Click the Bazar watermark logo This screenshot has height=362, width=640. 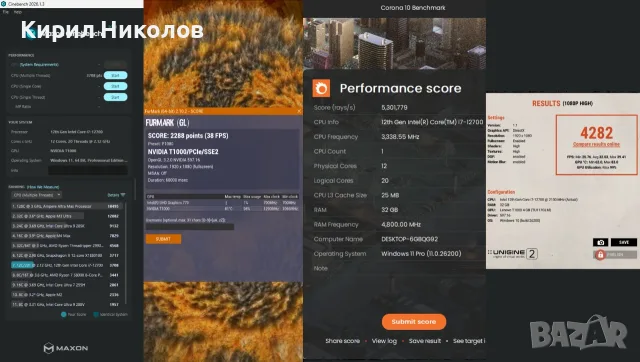(x=578, y=333)
